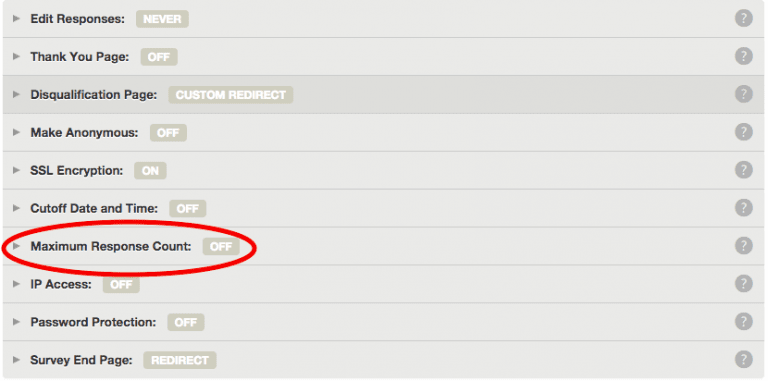768x381 pixels.
Task: Open help icon for SSL Encryption
Action: (x=744, y=170)
